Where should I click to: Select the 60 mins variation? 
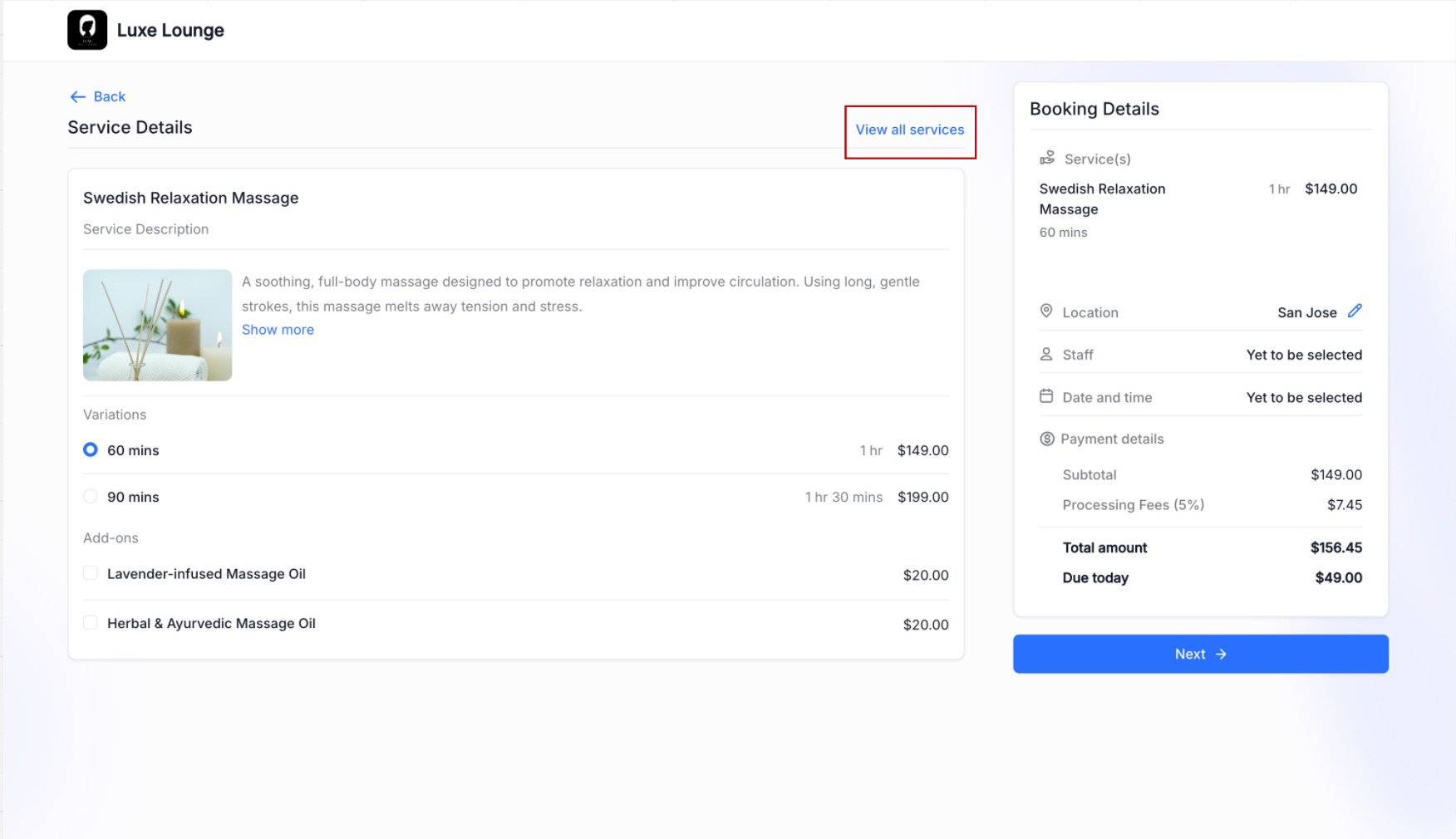[x=91, y=450]
